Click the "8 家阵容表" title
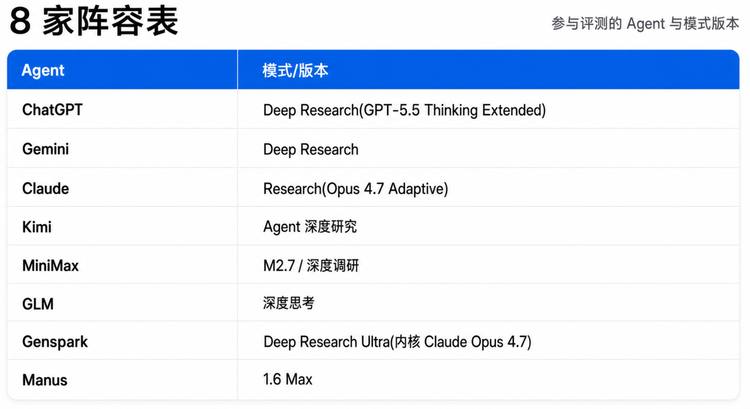Image resolution: width=750 pixels, height=409 pixels. point(94,22)
